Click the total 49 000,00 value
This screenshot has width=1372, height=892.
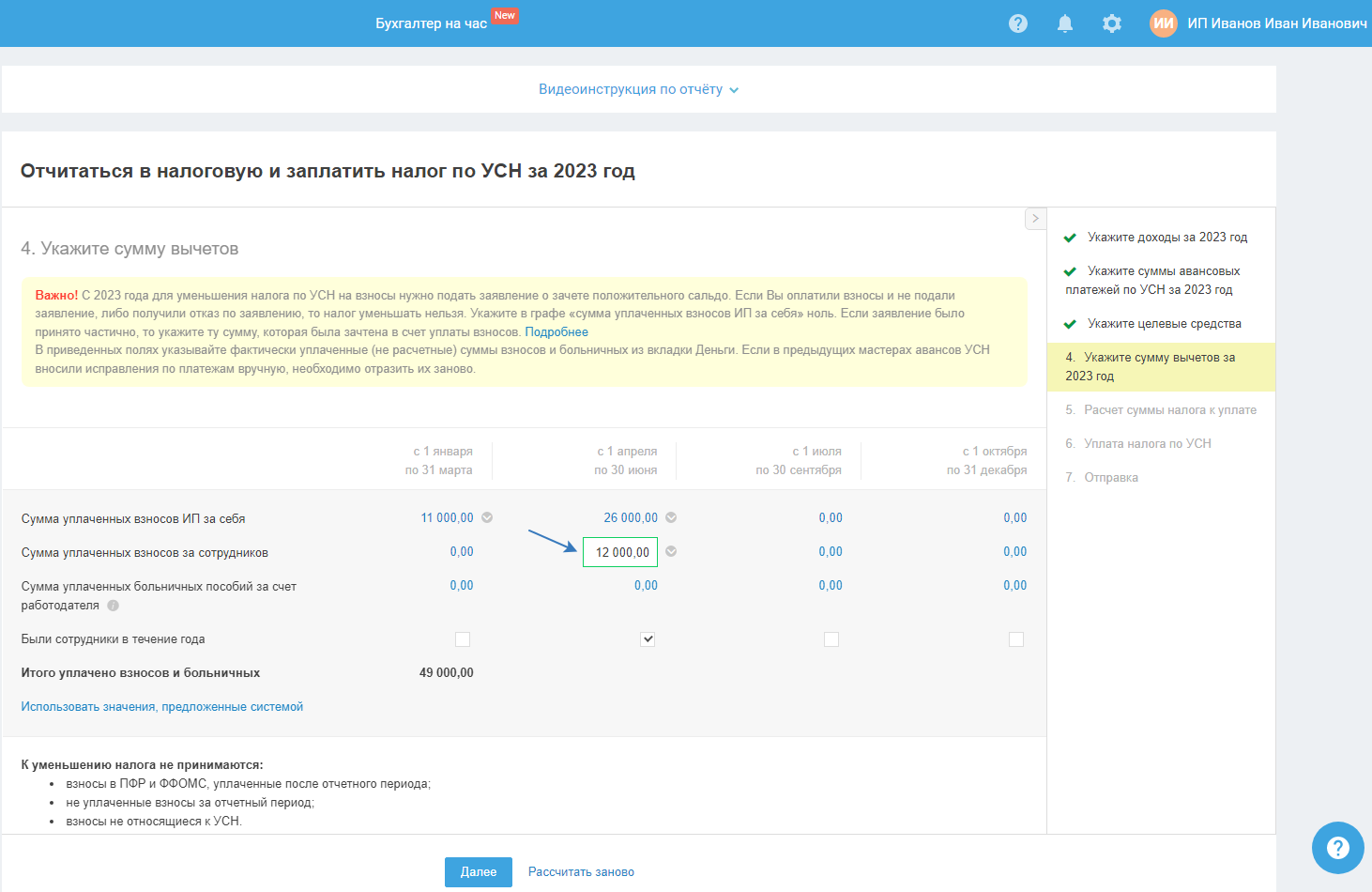click(x=447, y=673)
